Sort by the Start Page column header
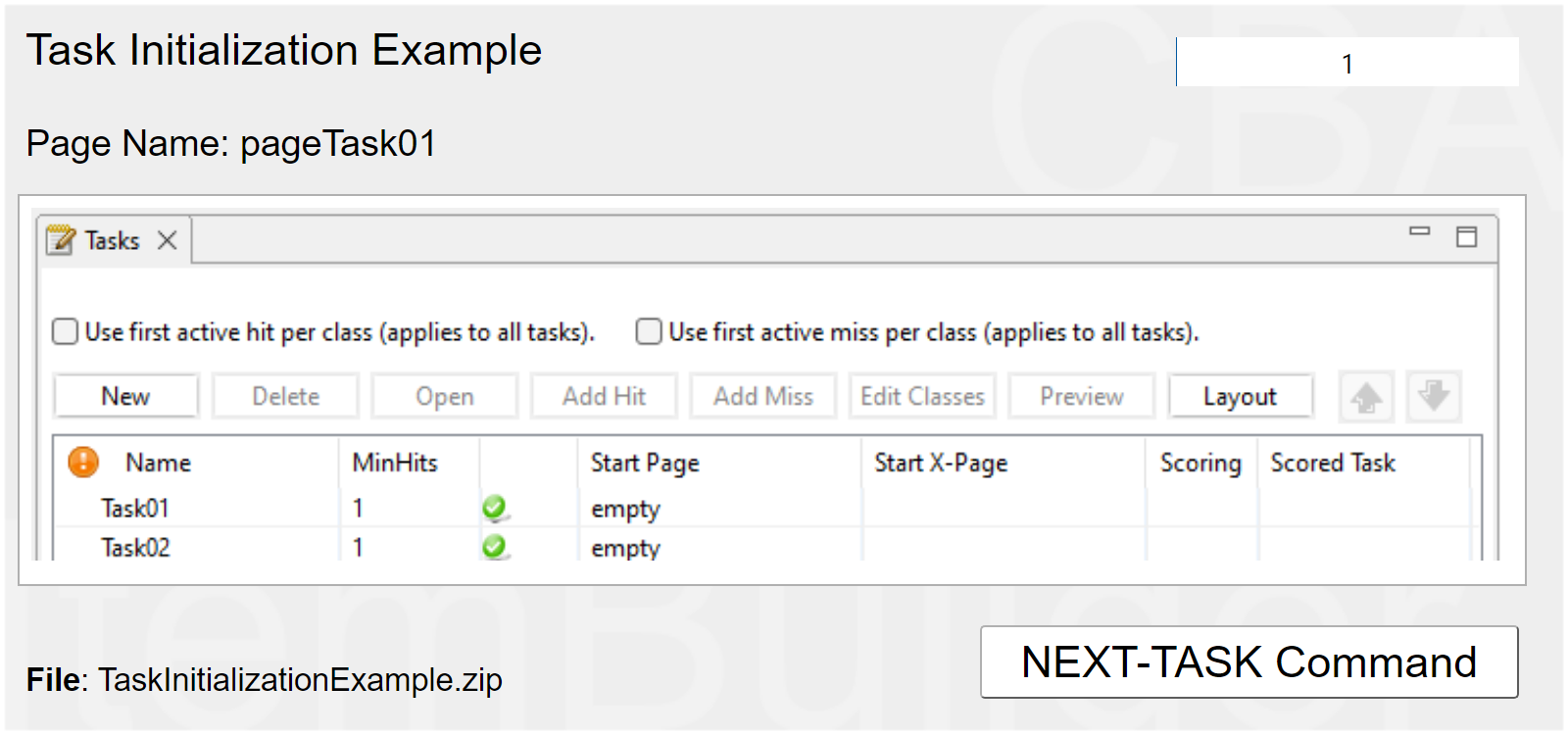The image size is (1568, 735). tap(645, 463)
